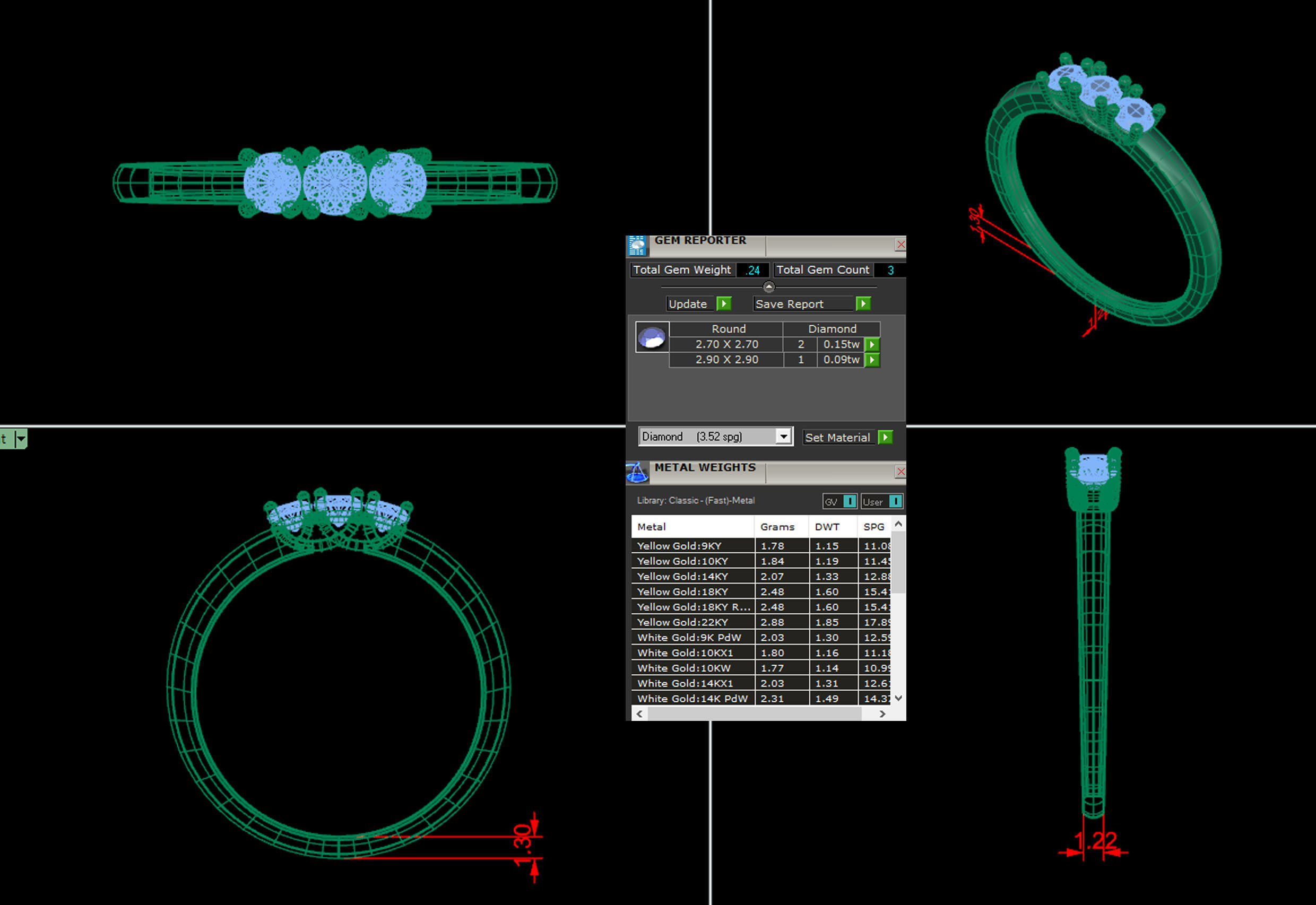Click the green arrow next to Update
This screenshot has width=1316, height=905.
724,304
